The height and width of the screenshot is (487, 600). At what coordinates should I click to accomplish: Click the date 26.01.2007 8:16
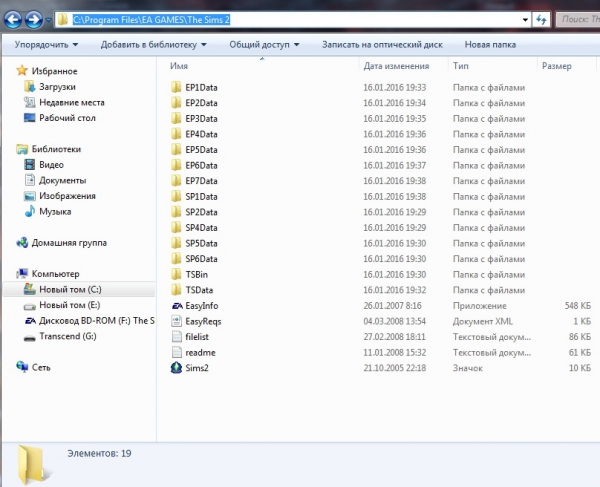tap(392, 306)
